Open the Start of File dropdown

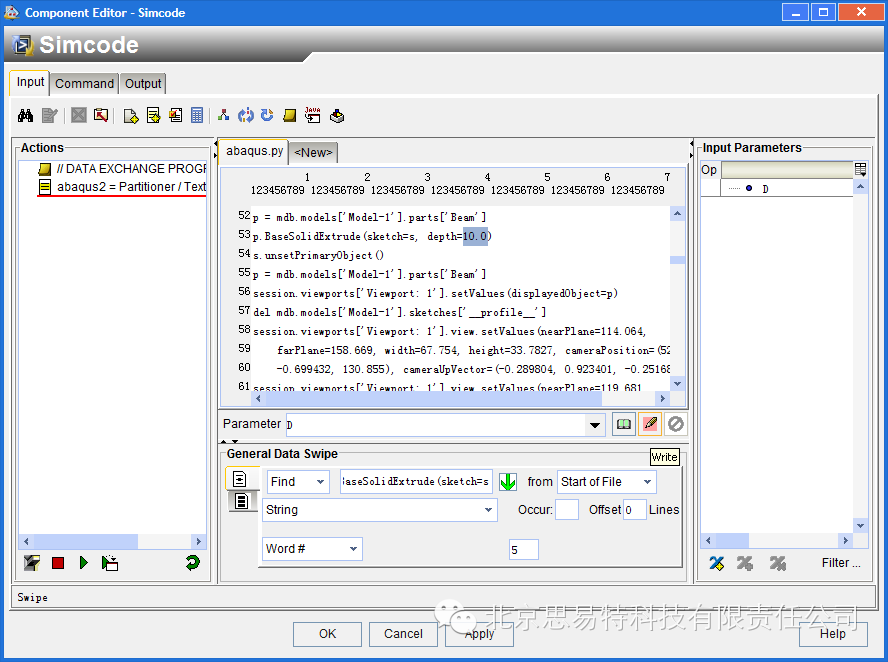pyautogui.click(x=607, y=482)
